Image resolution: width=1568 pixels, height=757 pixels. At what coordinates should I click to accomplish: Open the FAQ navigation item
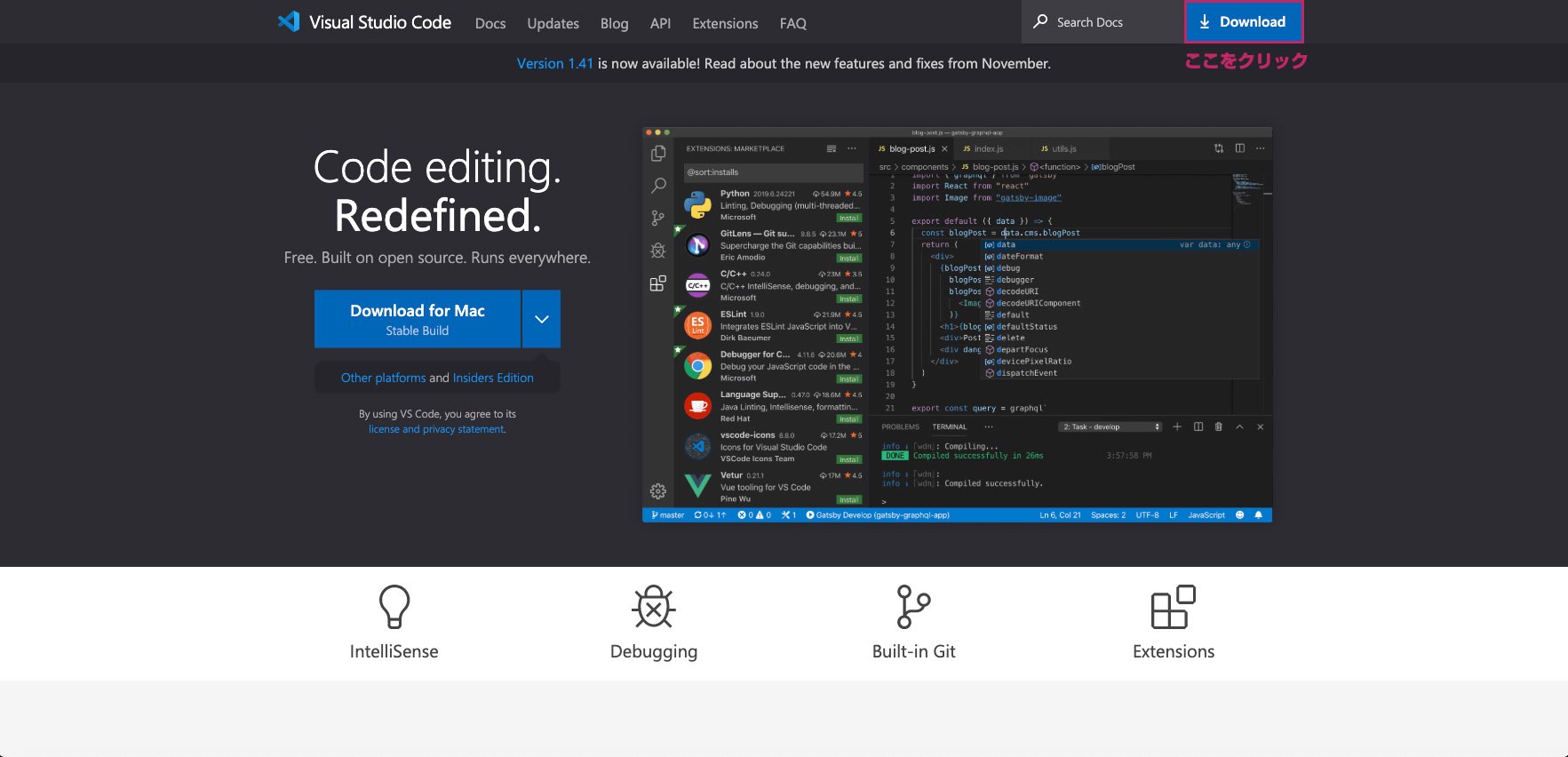pos(792,23)
